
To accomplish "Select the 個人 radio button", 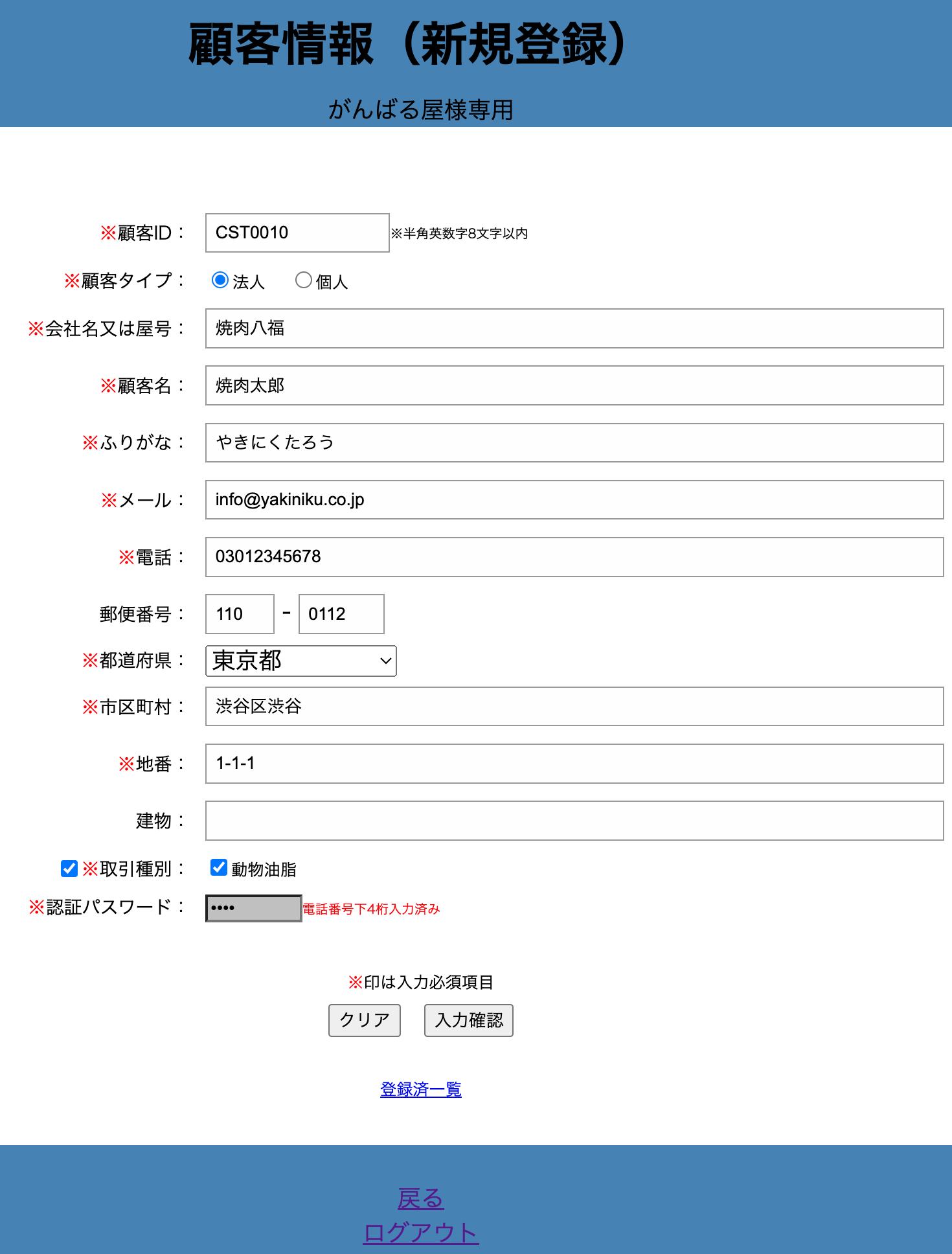I will 303,280.
